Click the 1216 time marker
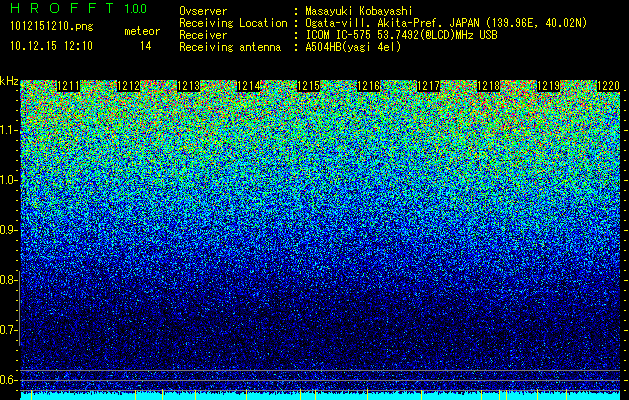 [x=369, y=86]
